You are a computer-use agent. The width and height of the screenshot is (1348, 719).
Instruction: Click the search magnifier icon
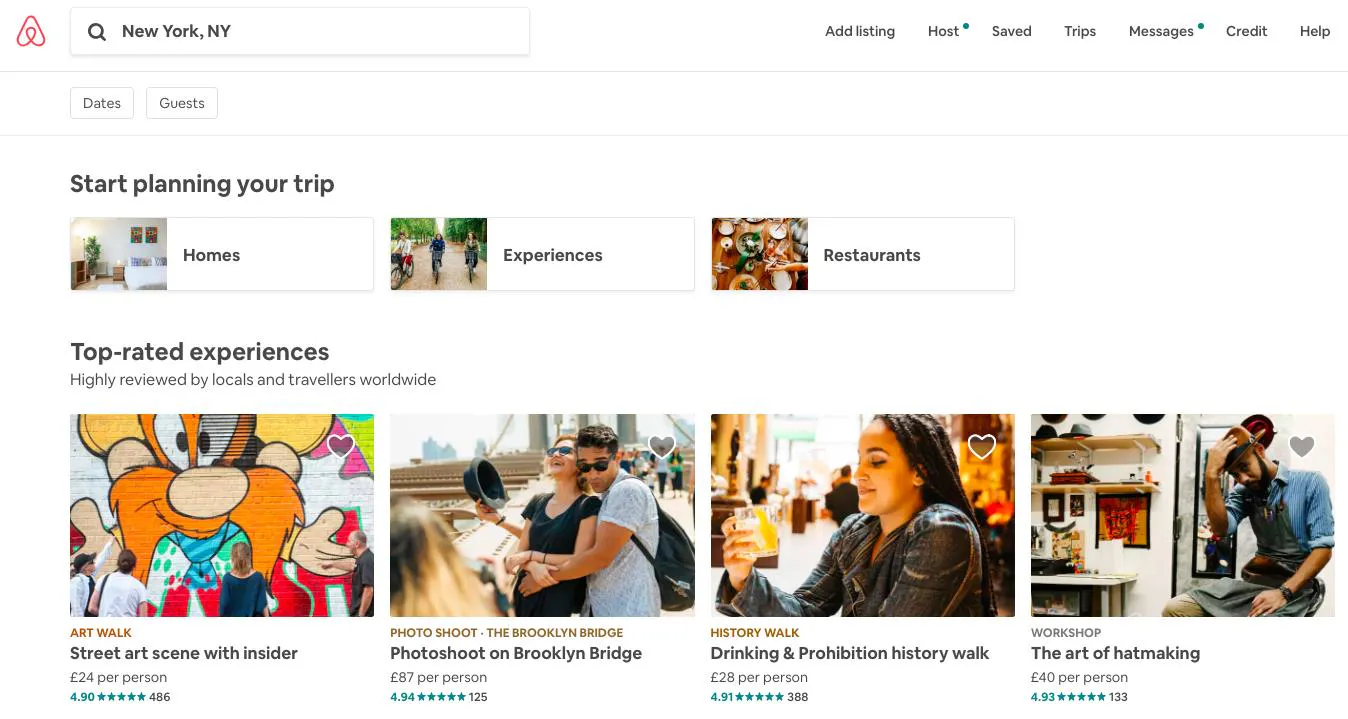click(x=97, y=32)
